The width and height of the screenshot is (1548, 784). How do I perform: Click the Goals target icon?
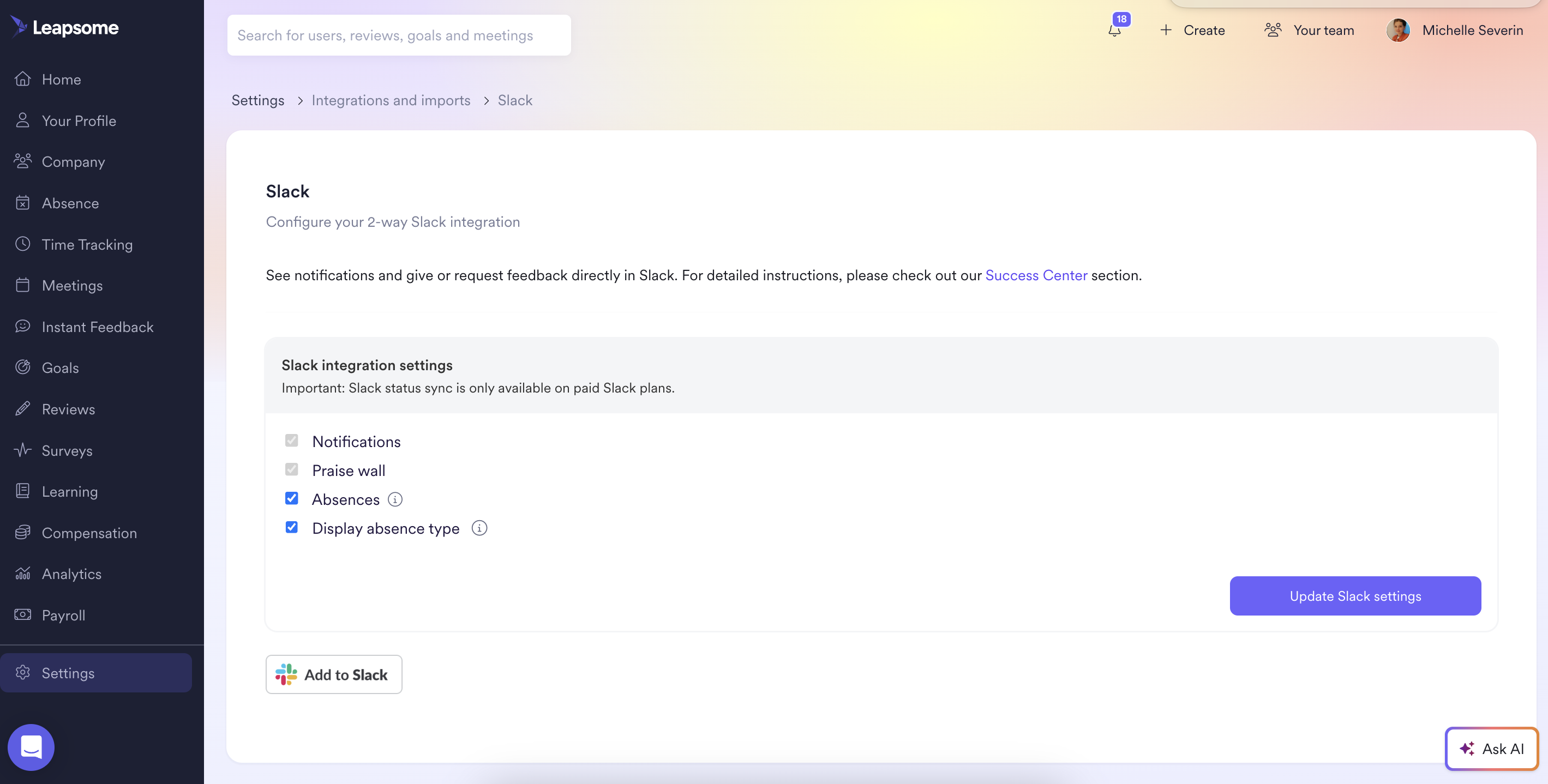(x=23, y=367)
